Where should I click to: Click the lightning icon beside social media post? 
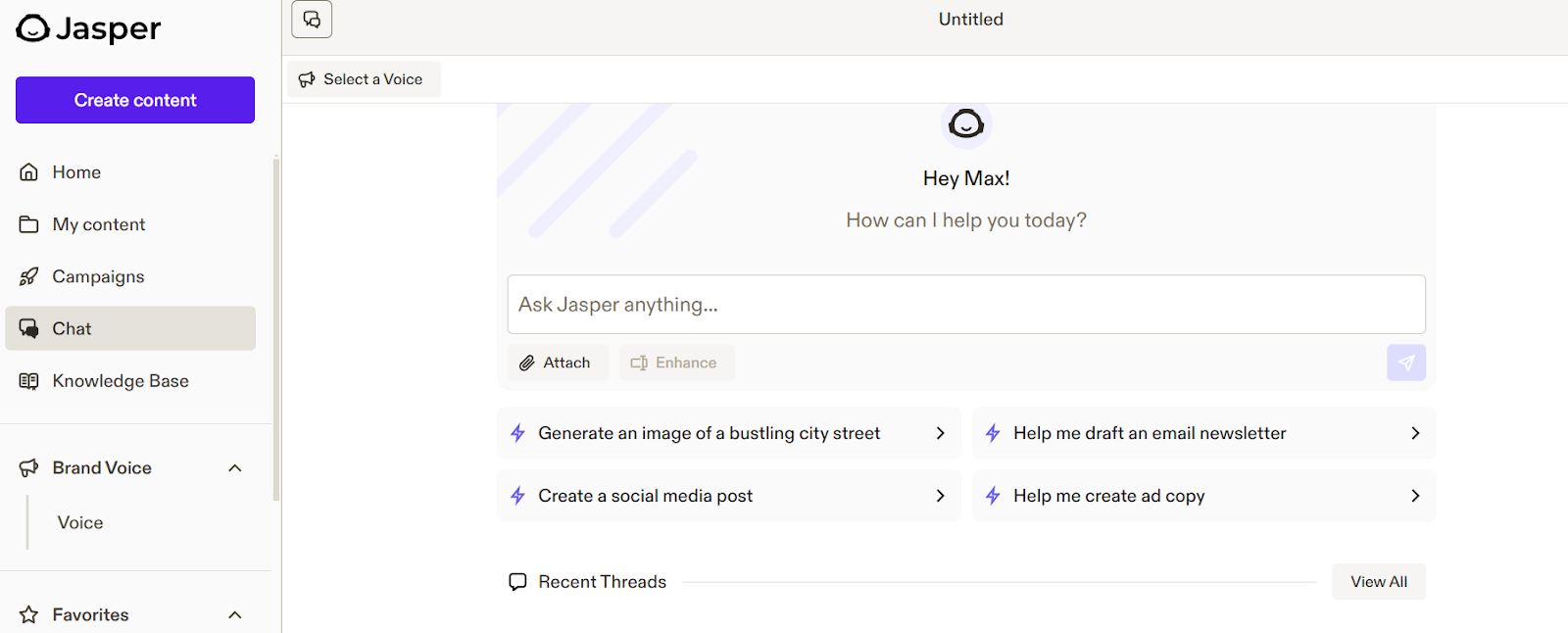click(518, 496)
